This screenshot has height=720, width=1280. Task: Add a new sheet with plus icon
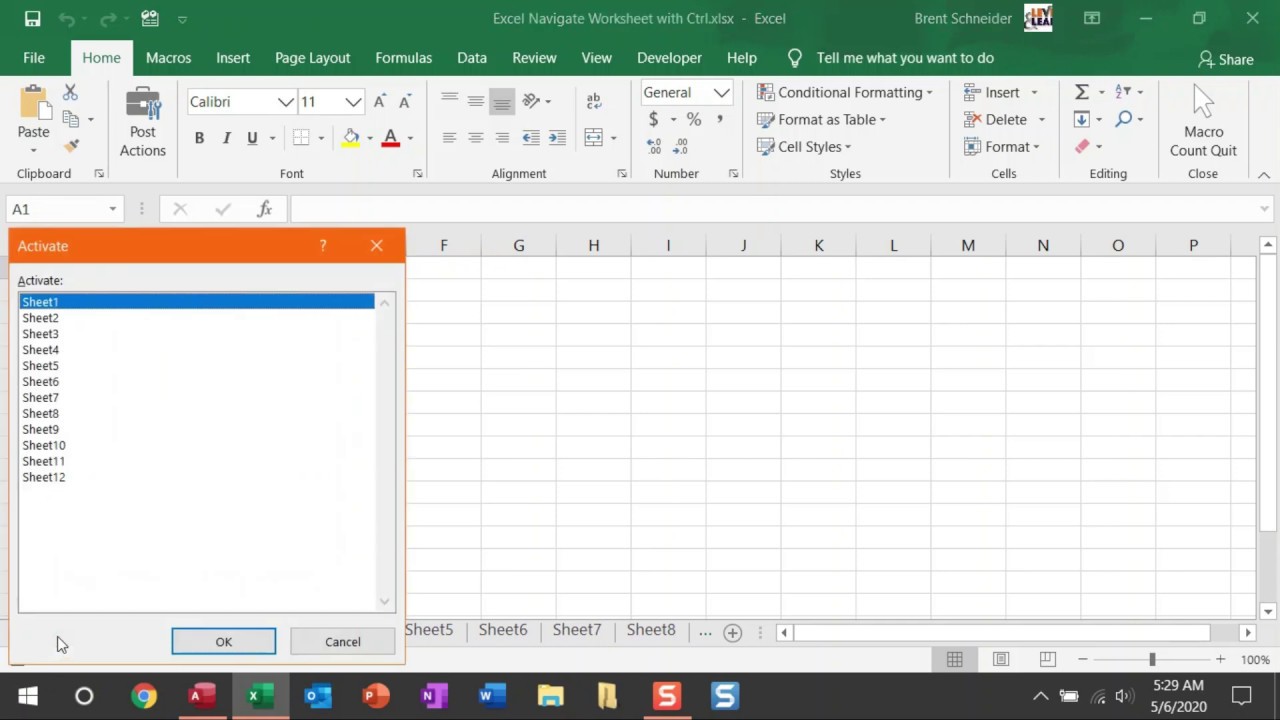point(733,632)
